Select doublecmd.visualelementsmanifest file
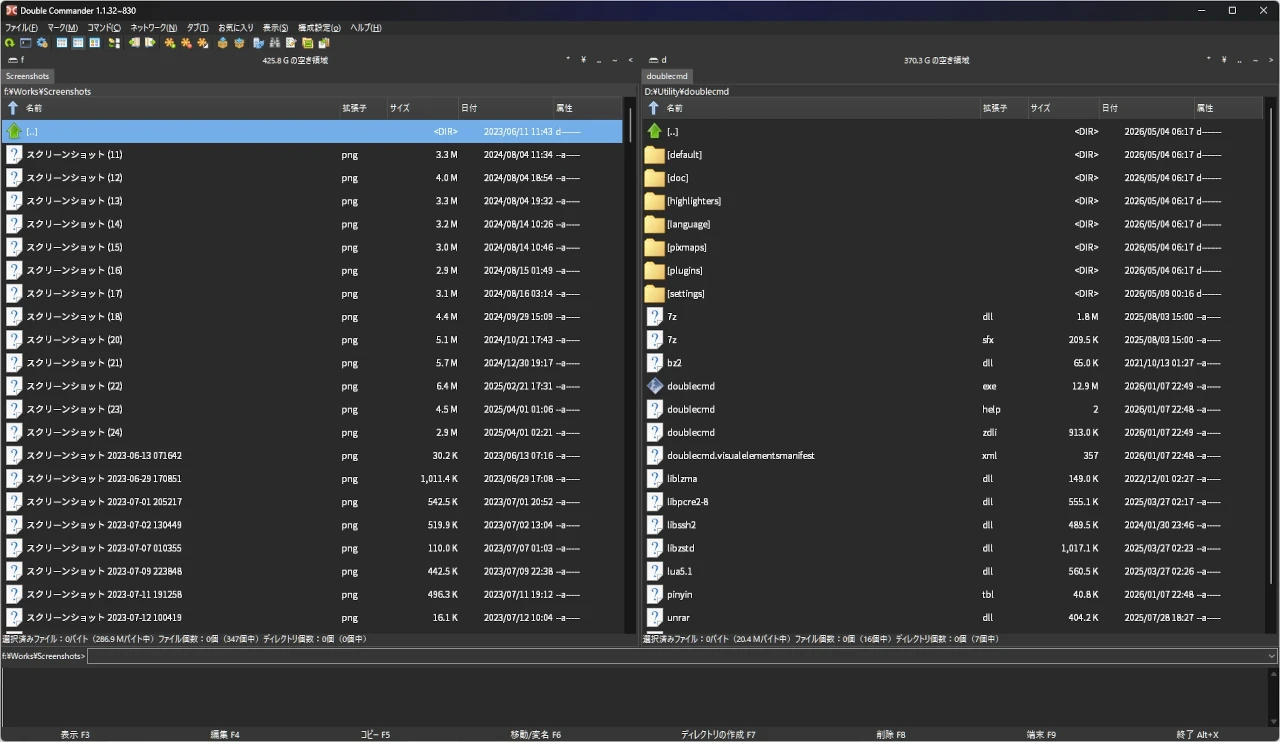The image size is (1280, 742). tap(953, 455)
